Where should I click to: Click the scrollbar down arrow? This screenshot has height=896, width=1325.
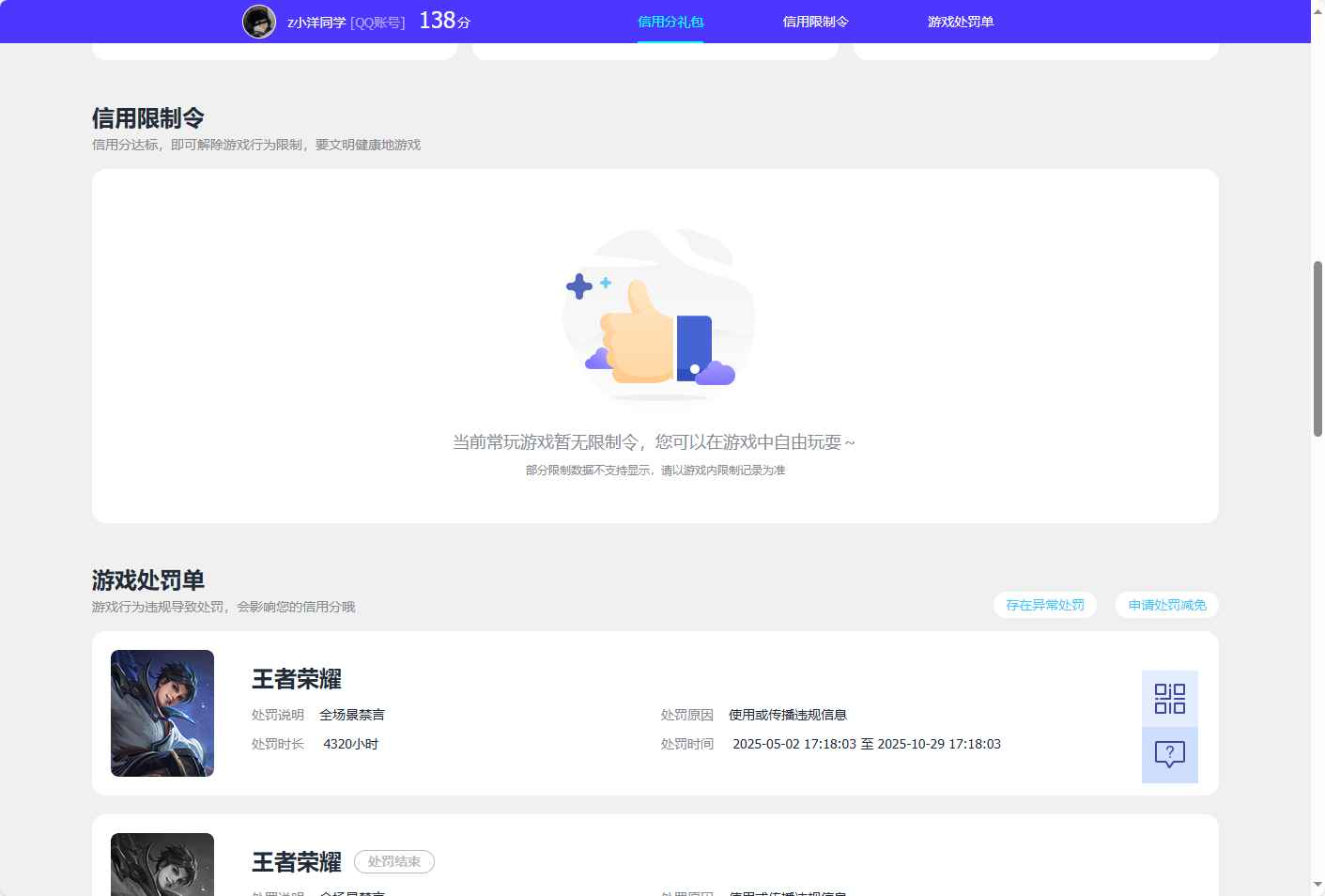pyautogui.click(x=1317, y=885)
